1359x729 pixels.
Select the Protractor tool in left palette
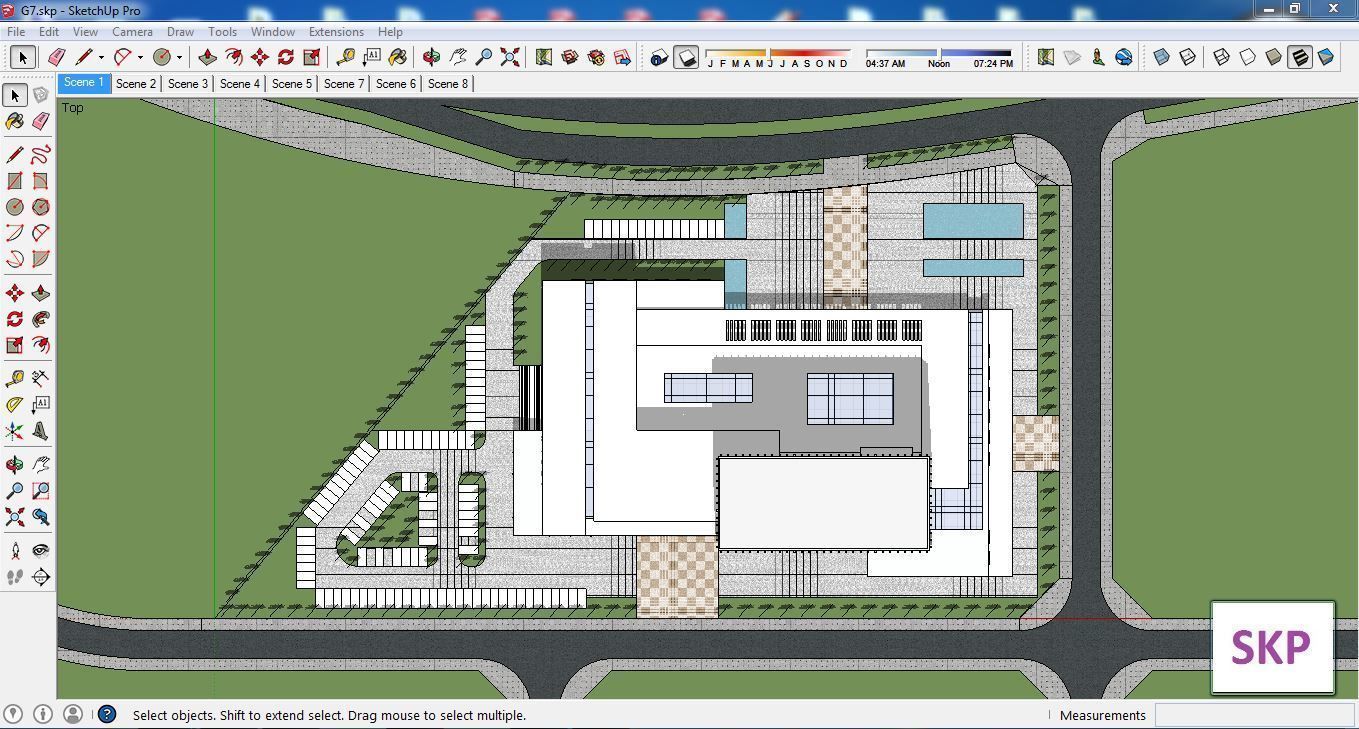[15, 405]
